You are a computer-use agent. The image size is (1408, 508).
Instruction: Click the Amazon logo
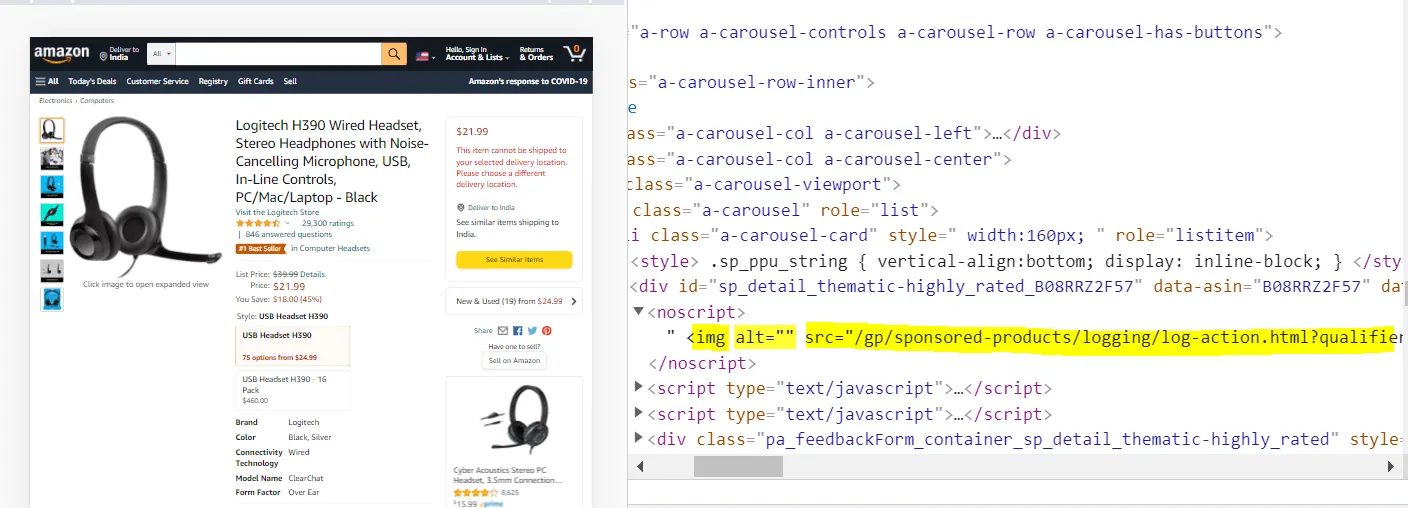[x=61, y=53]
